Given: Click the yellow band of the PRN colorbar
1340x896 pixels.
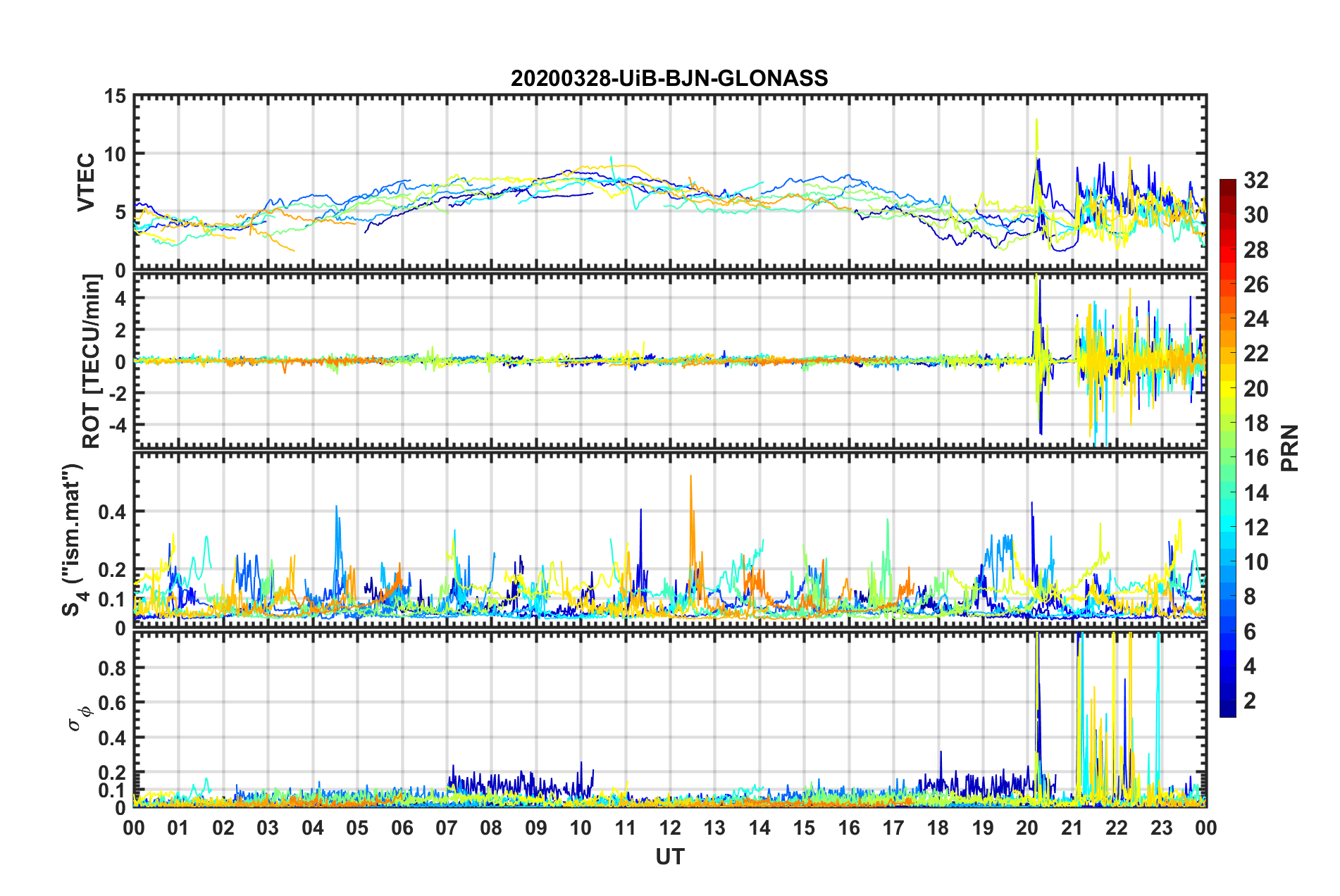Looking at the screenshot, I should [x=1227, y=389].
